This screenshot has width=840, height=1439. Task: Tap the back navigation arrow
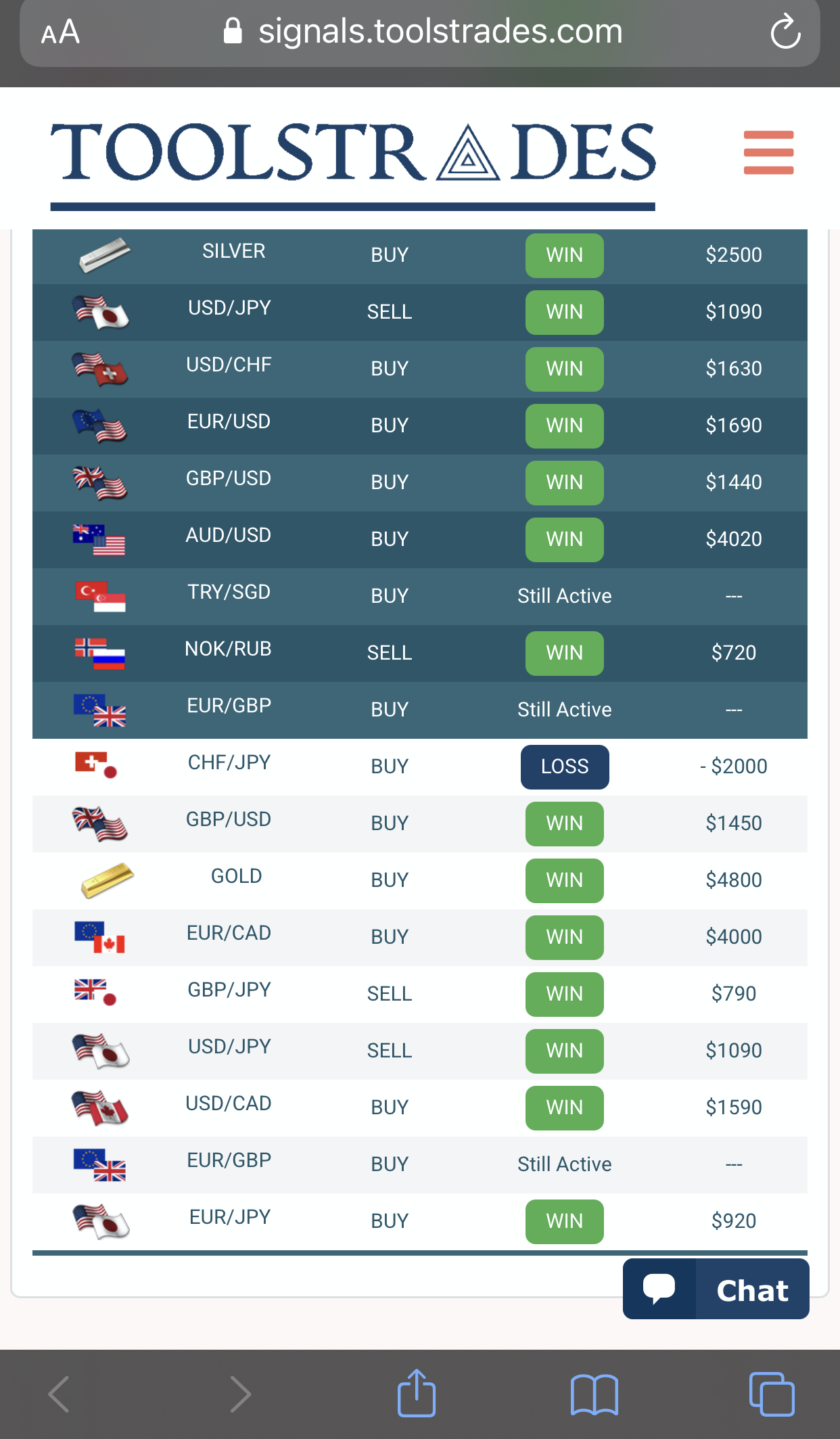click(x=58, y=1392)
